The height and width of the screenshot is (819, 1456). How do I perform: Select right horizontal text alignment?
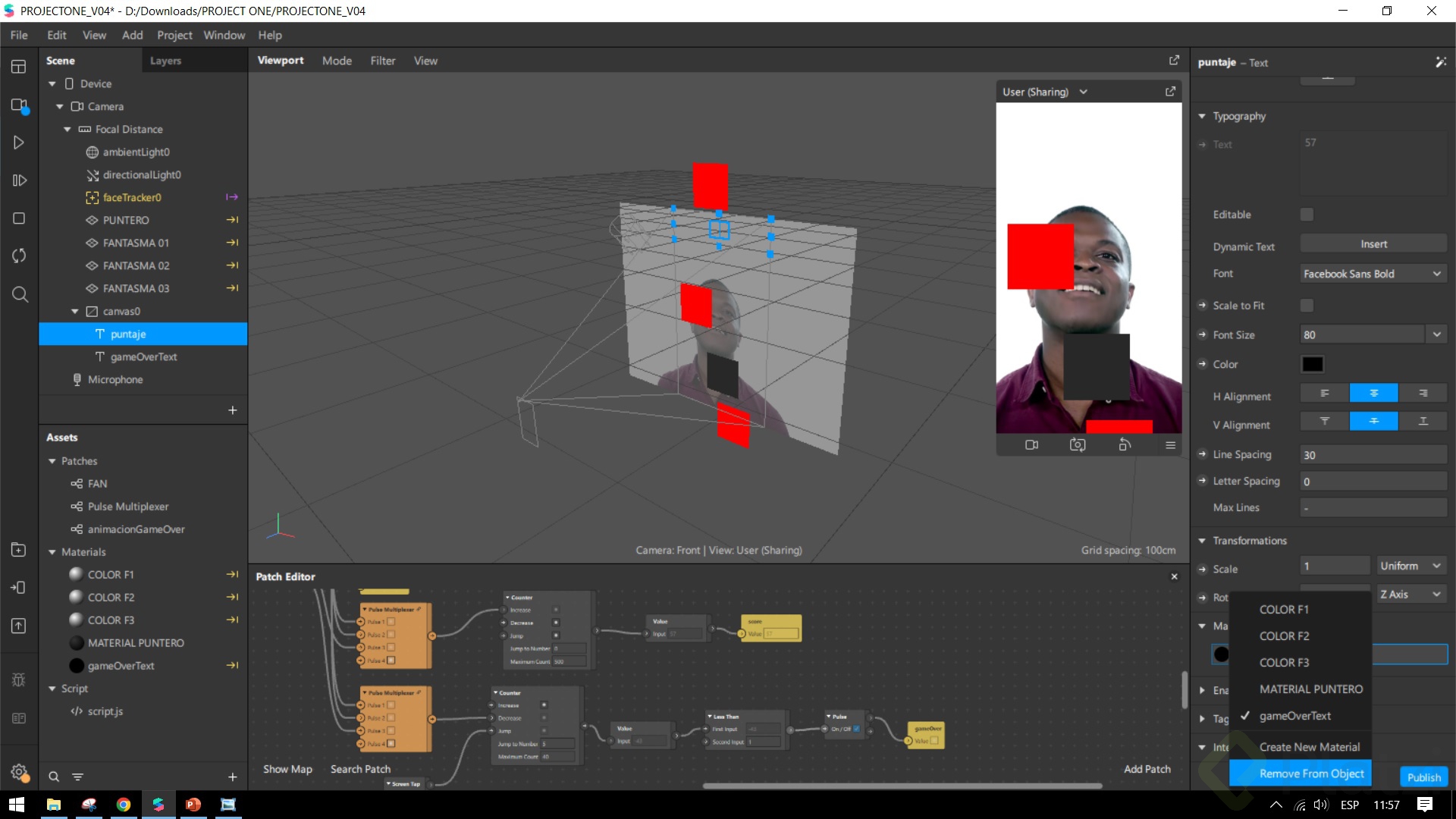point(1423,393)
